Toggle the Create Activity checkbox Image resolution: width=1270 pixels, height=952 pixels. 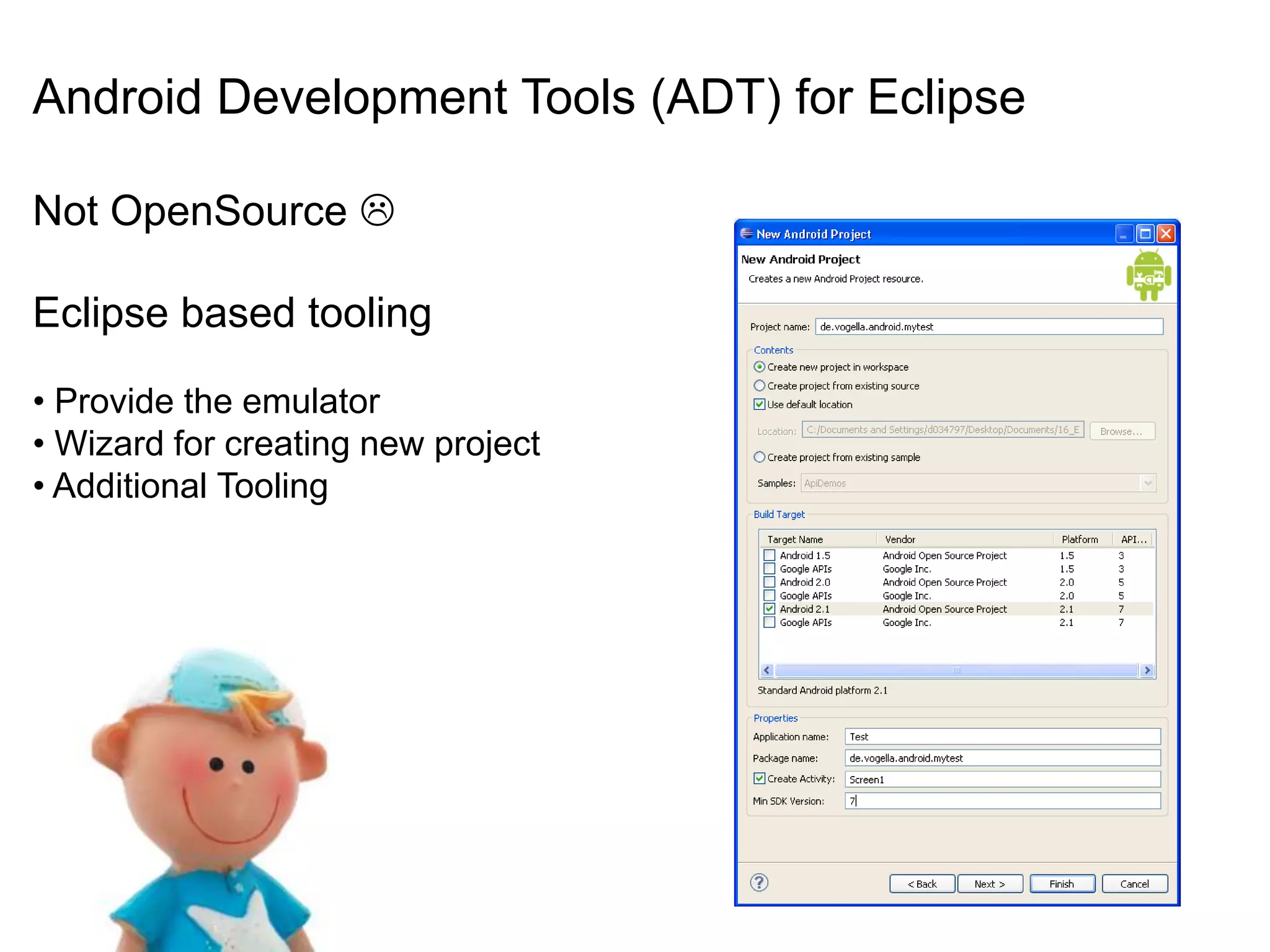click(759, 778)
